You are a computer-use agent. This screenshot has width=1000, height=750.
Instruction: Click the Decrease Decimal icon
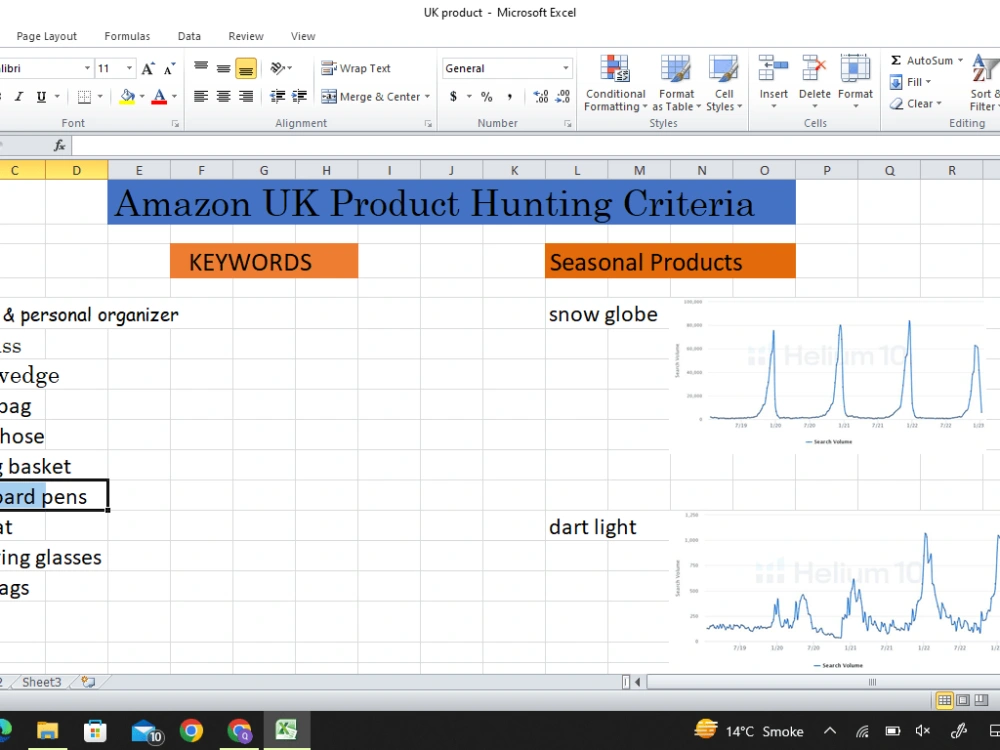pyautogui.click(x=563, y=97)
